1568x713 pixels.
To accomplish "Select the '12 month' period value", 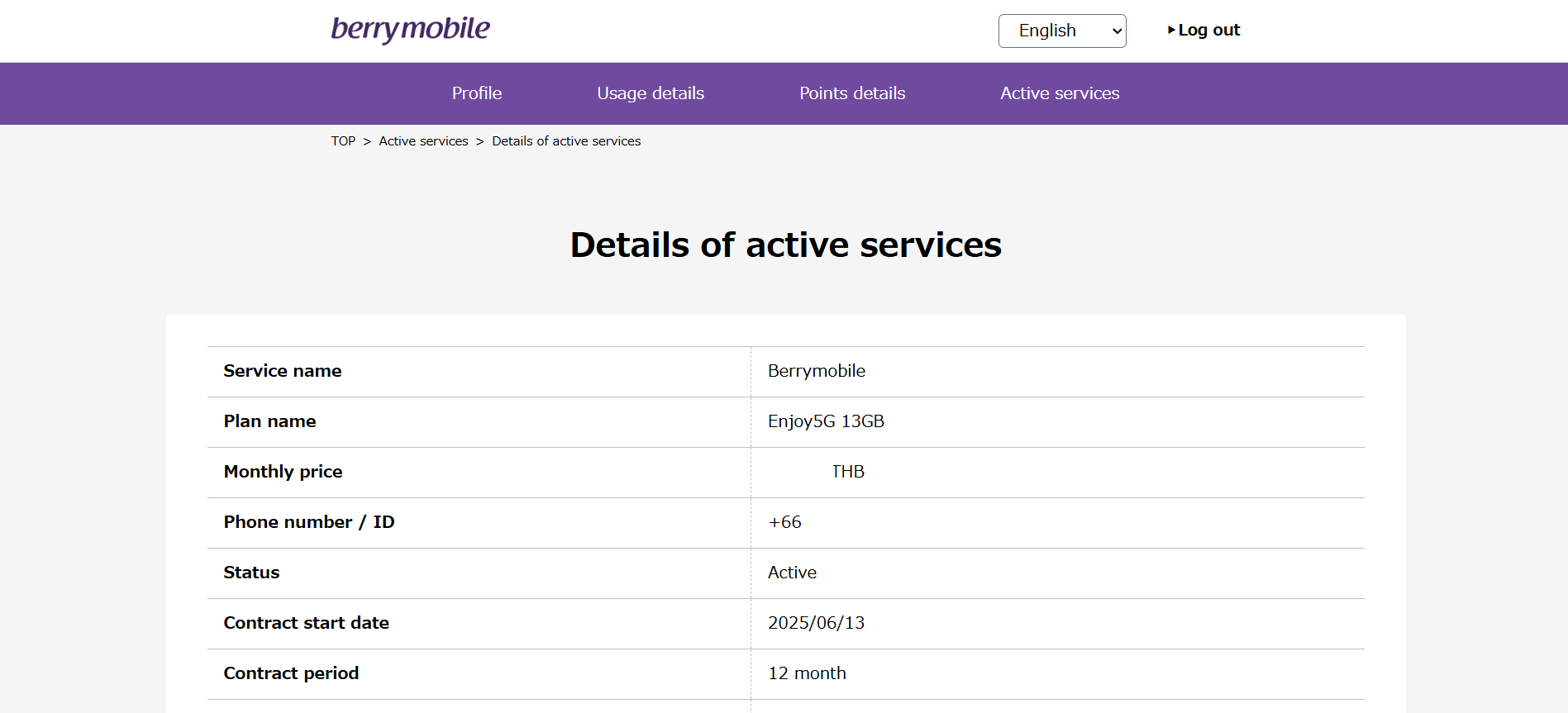I will coord(808,673).
